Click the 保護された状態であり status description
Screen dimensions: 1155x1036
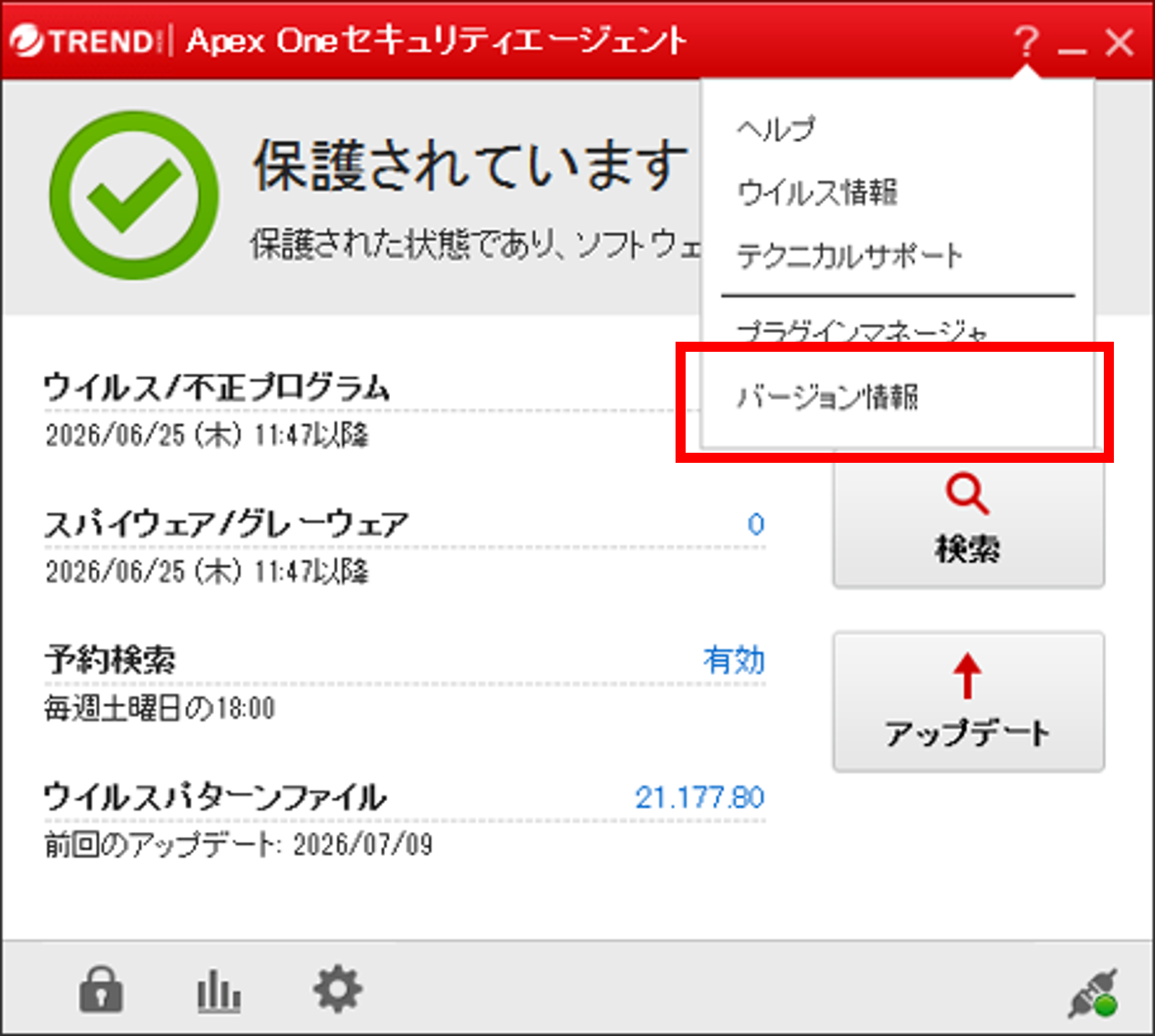[476, 244]
